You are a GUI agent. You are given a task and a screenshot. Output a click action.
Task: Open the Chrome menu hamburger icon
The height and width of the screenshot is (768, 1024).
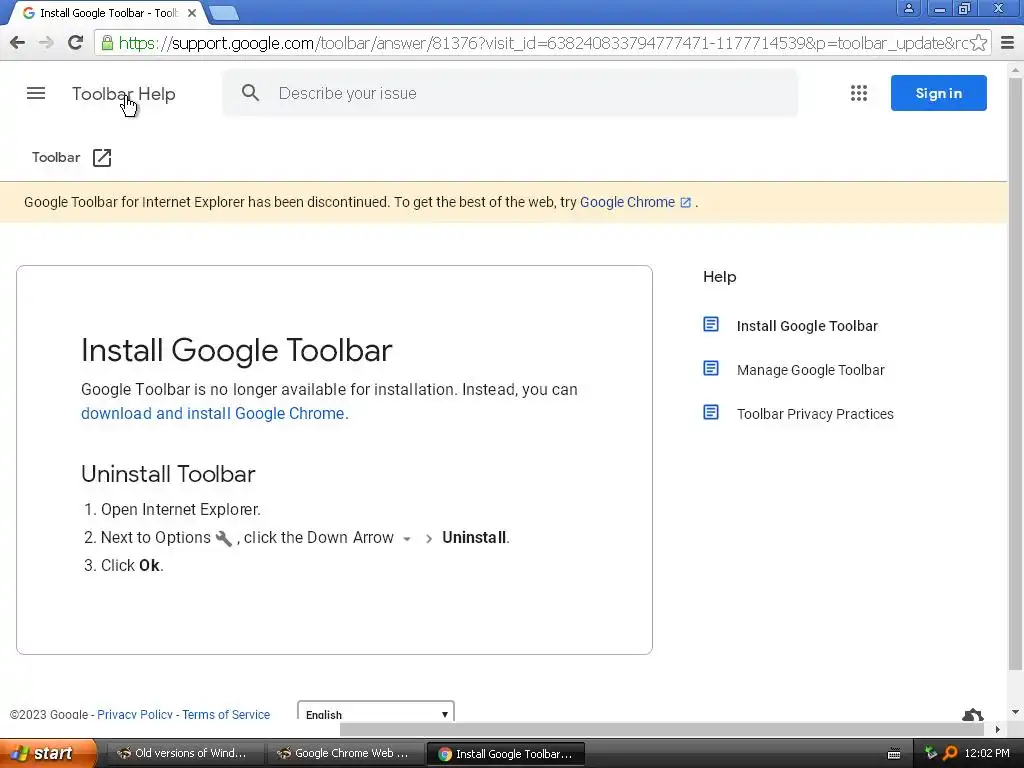click(x=1008, y=43)
